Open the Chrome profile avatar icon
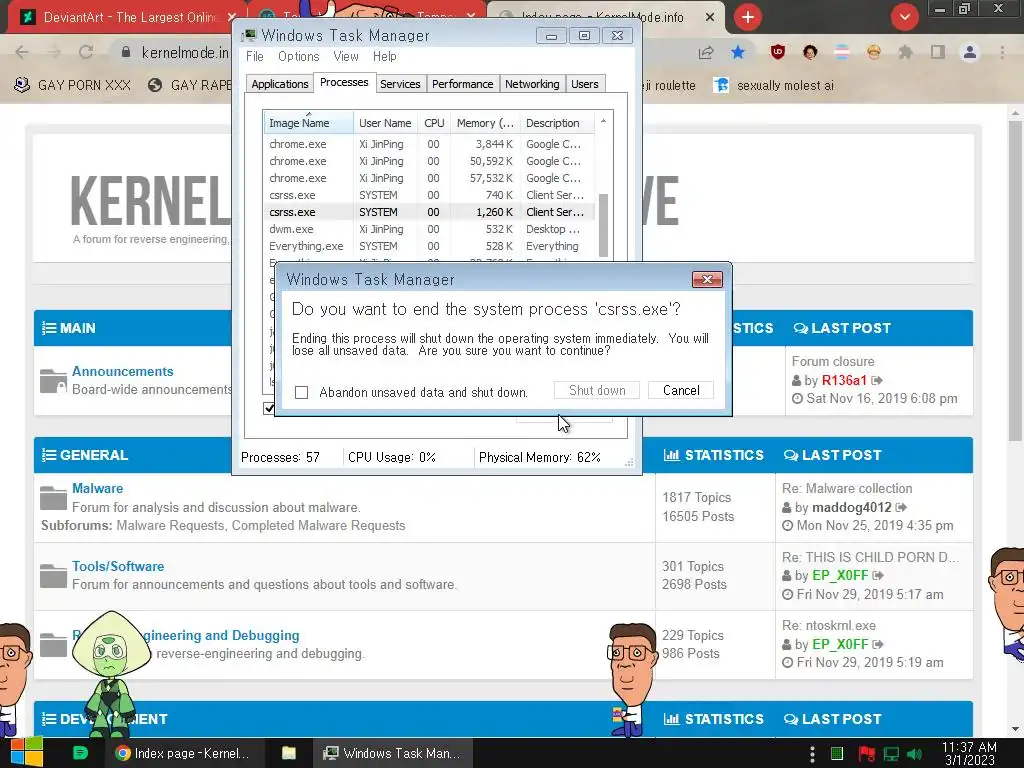Image resolution: width=1024 pixels, height=768 pixels. coord(970,52)
